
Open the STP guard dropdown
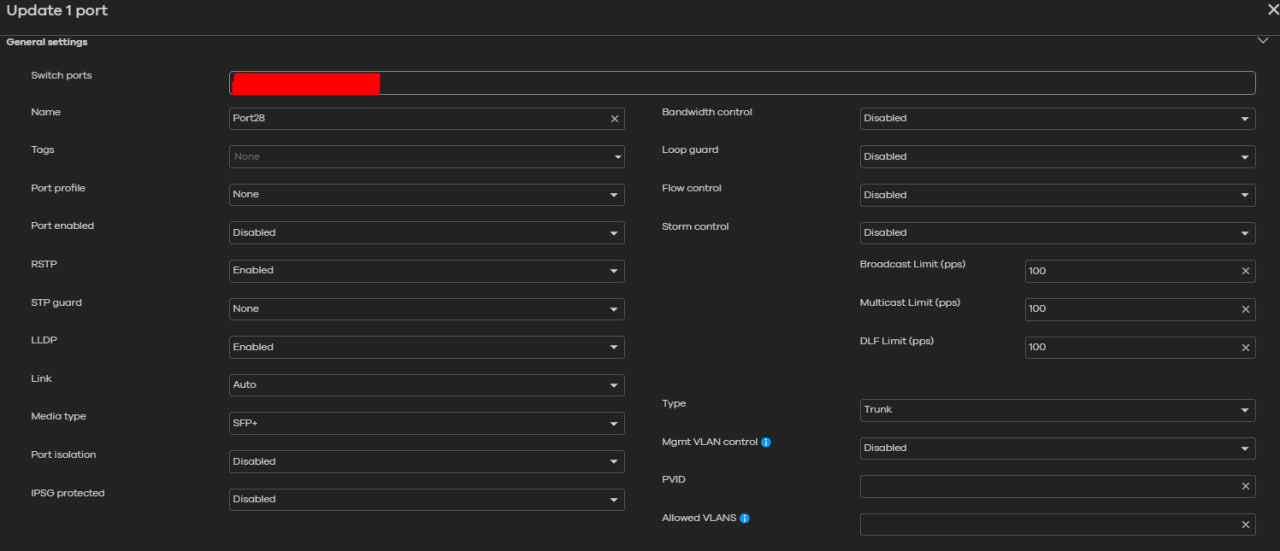pos(427,308)
